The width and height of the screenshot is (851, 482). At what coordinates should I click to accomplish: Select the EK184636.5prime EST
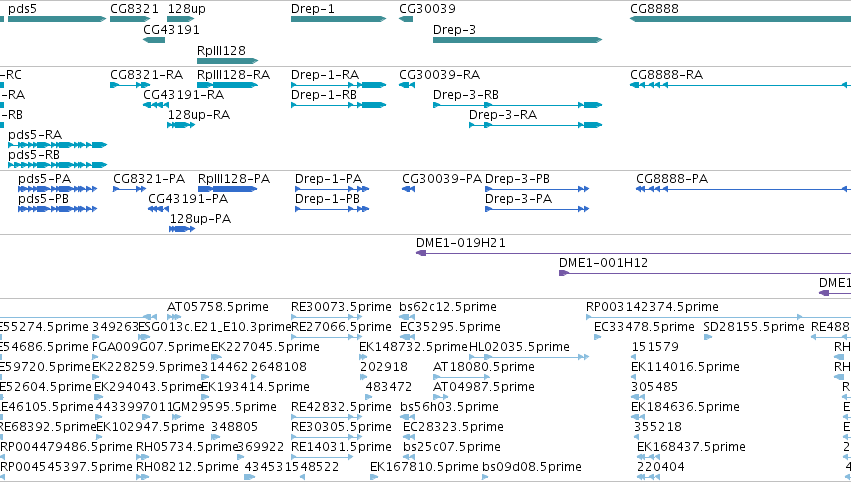(x=638, y=417)
